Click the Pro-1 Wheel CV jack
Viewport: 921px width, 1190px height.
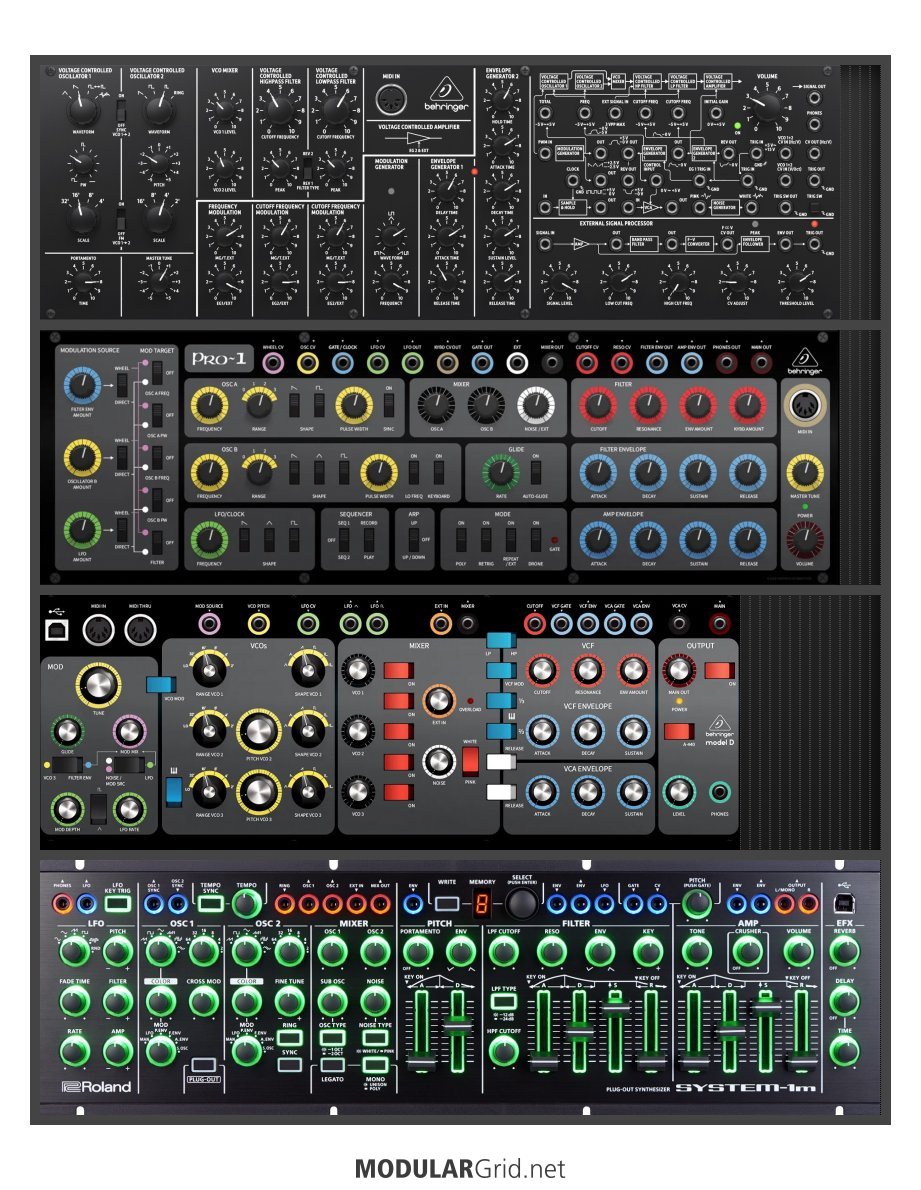tap(272, 363)
